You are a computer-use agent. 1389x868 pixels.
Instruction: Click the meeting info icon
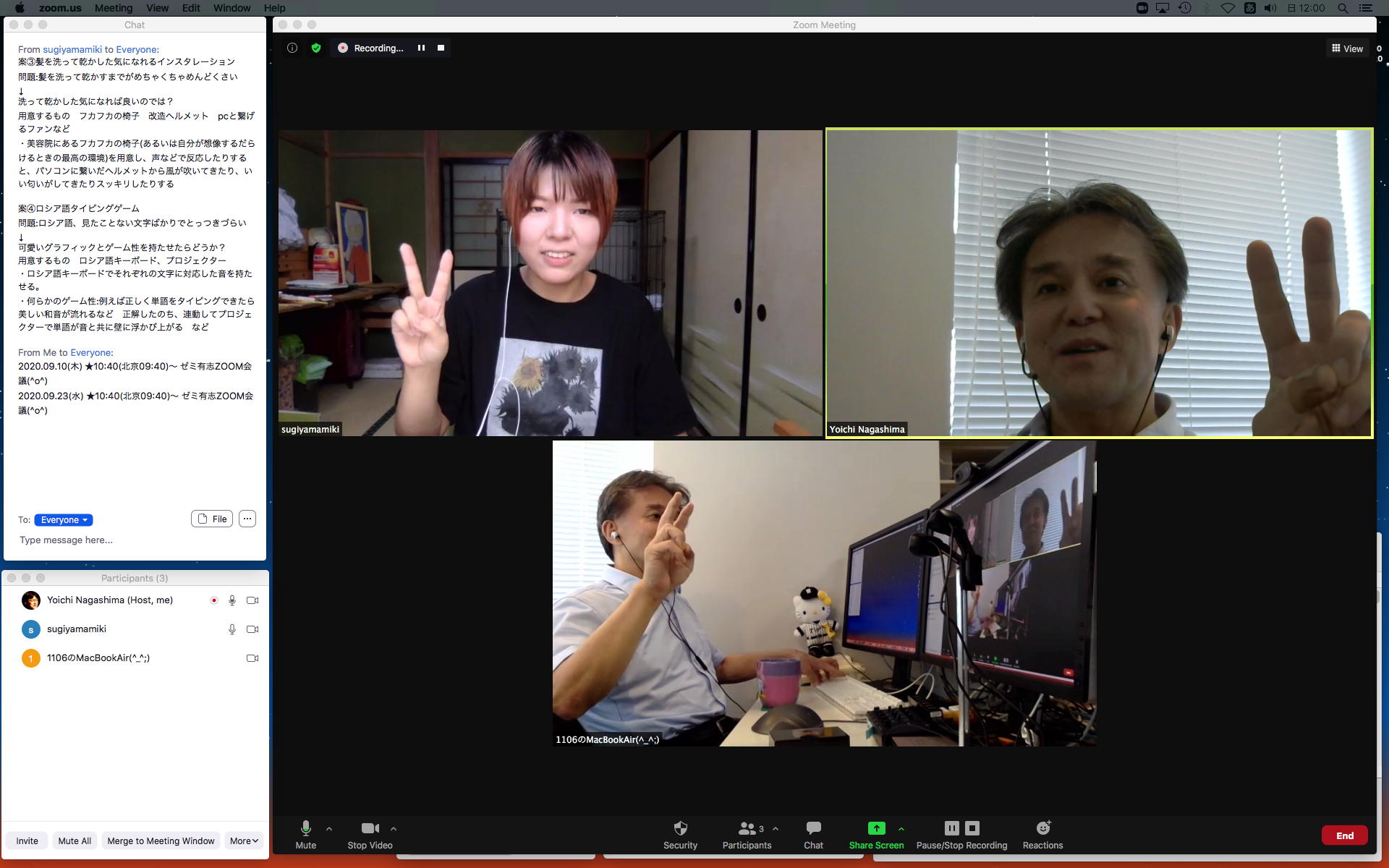pos(292,48)
